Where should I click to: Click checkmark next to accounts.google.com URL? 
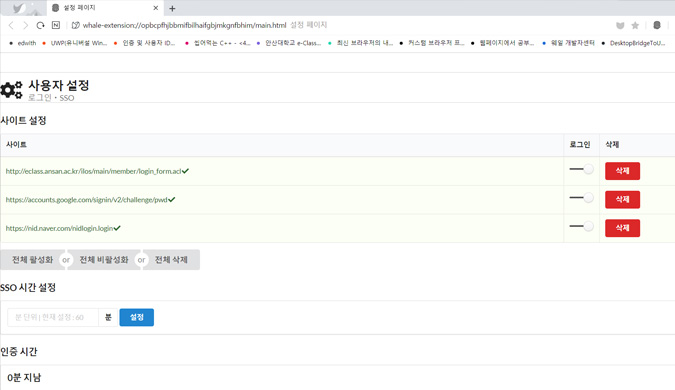tap(172, 199)
